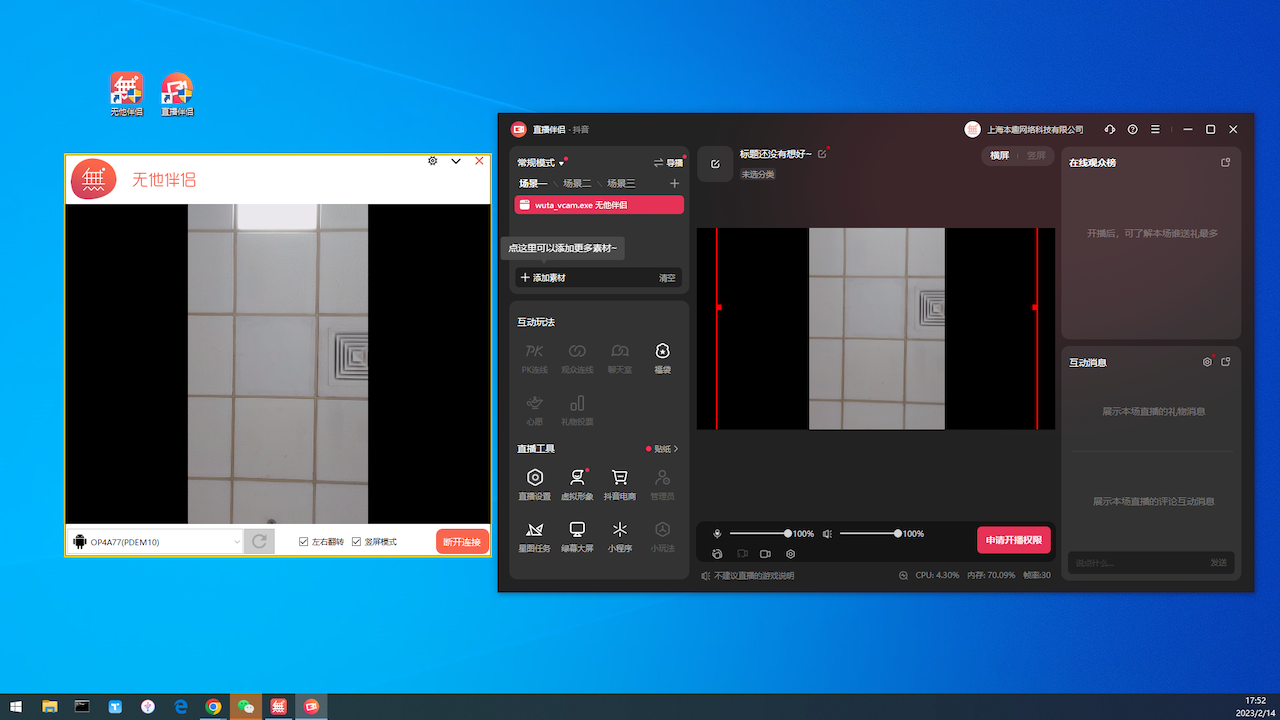
Task: Open 小玩法 mini games tool
Action: click(x=662, y=536)
